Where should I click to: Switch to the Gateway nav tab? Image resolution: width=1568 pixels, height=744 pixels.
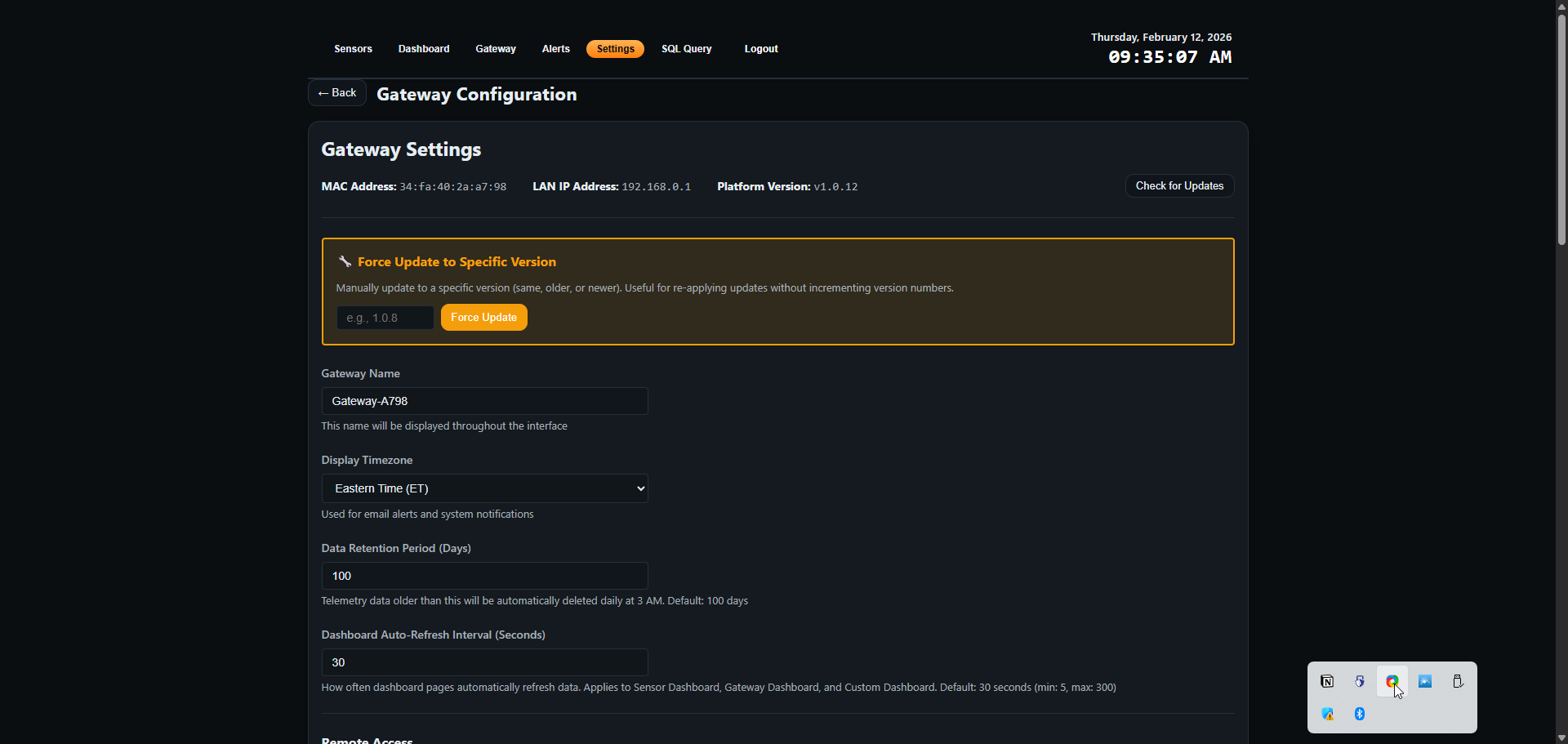496,49
